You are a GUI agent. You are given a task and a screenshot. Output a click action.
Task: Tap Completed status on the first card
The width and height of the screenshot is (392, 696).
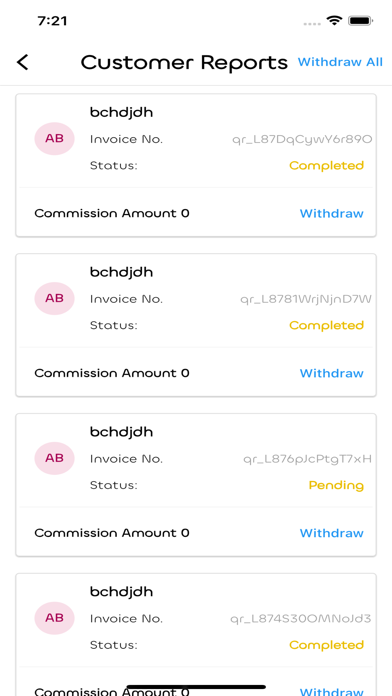tap(326, 166)
